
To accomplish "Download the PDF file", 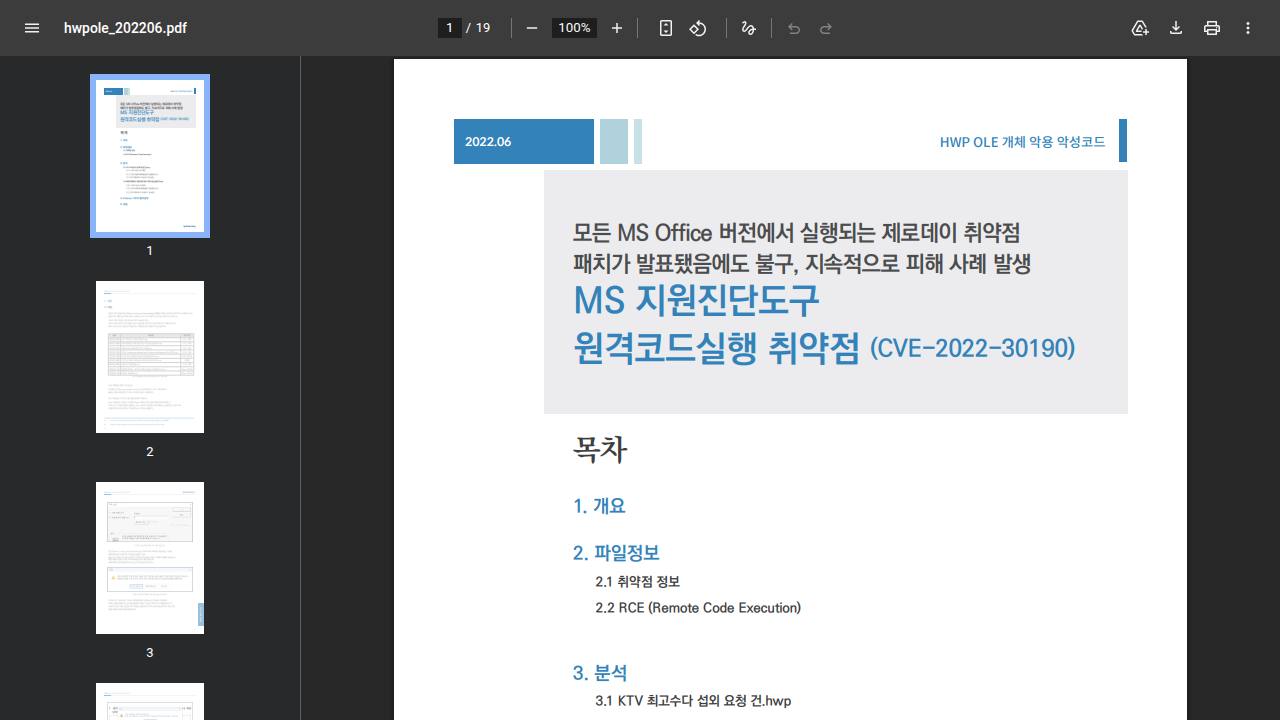I will pos(1176,28).
